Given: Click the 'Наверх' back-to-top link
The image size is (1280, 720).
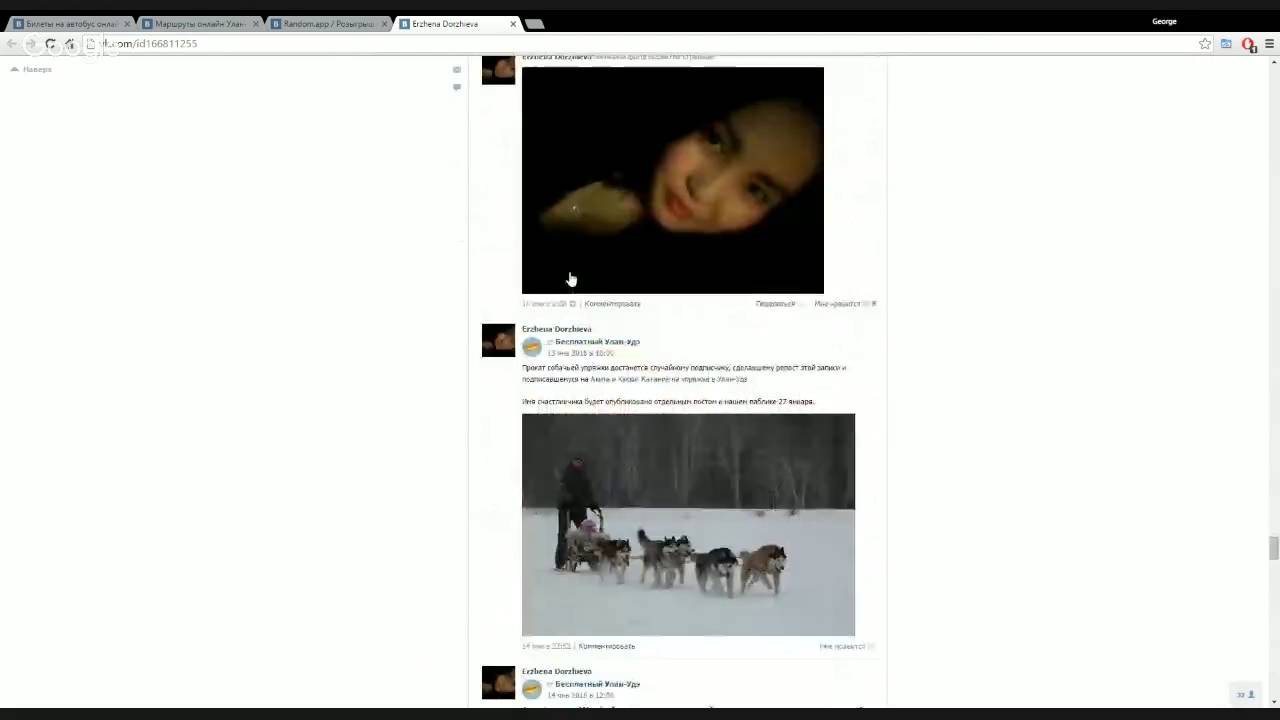Looking at the screenshot, I should tap(31, 69).
